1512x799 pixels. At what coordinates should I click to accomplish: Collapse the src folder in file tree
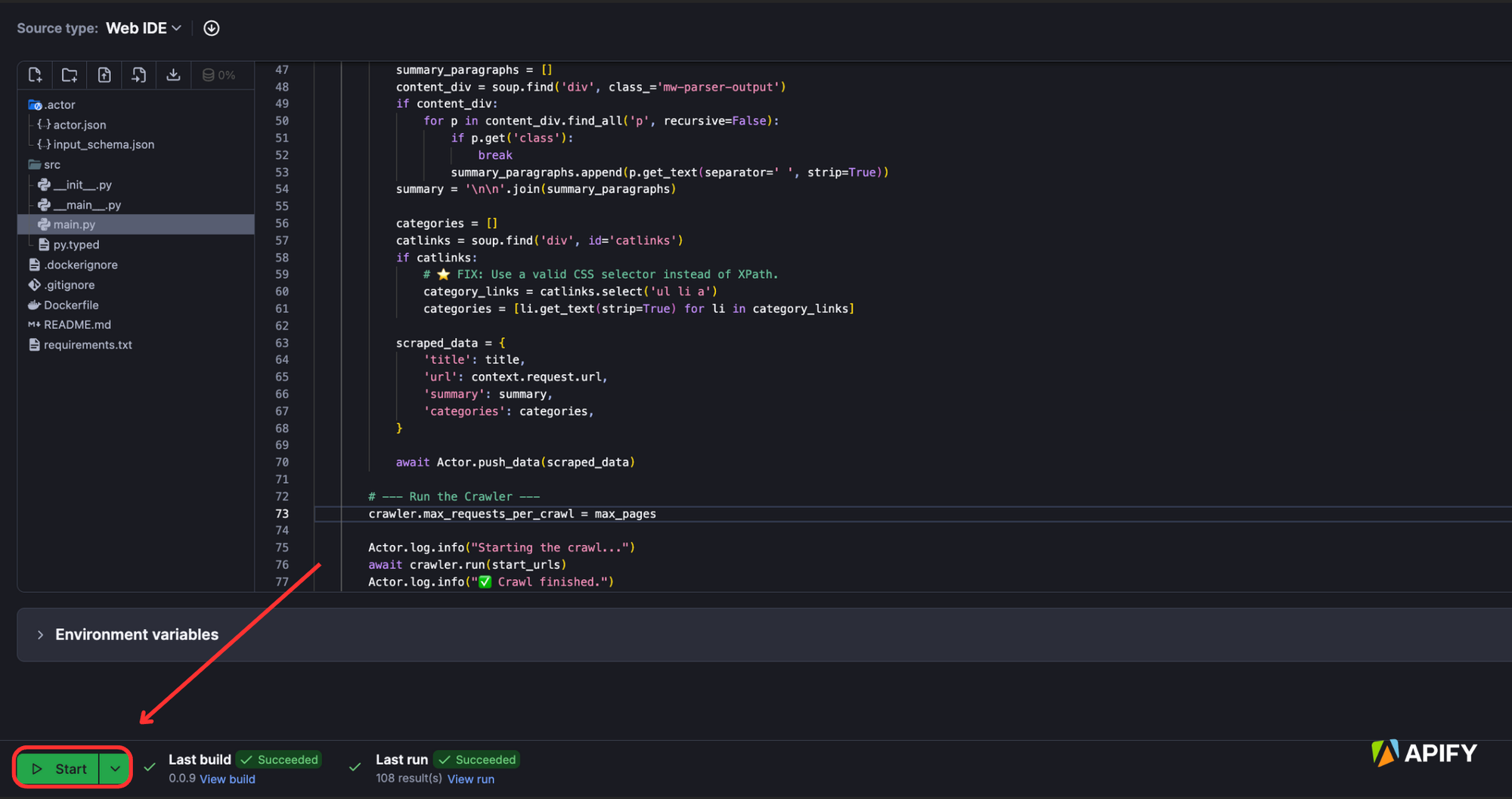point(44,165)
